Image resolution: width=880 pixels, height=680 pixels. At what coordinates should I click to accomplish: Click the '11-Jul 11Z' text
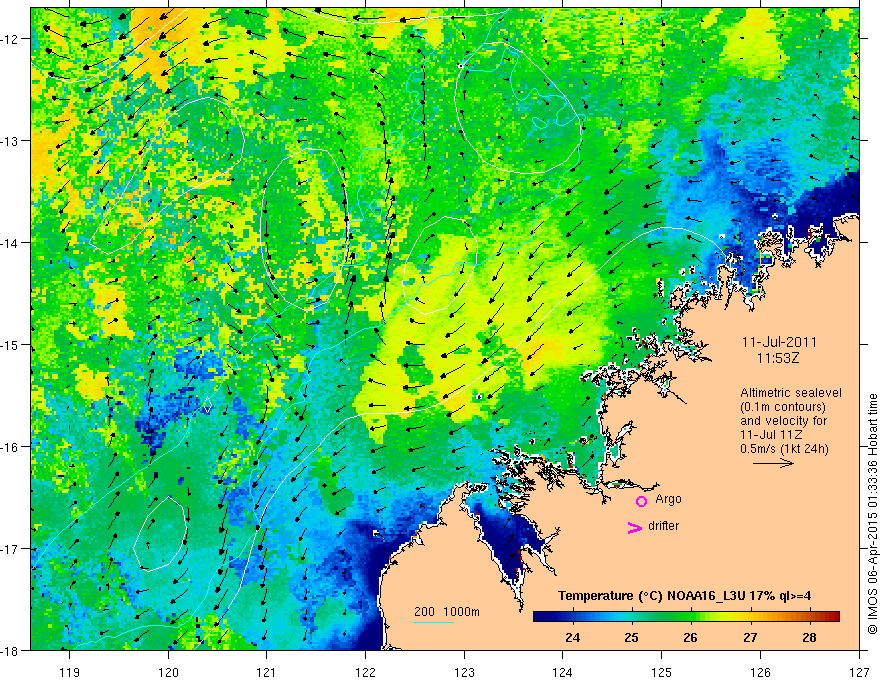[771, 435]
